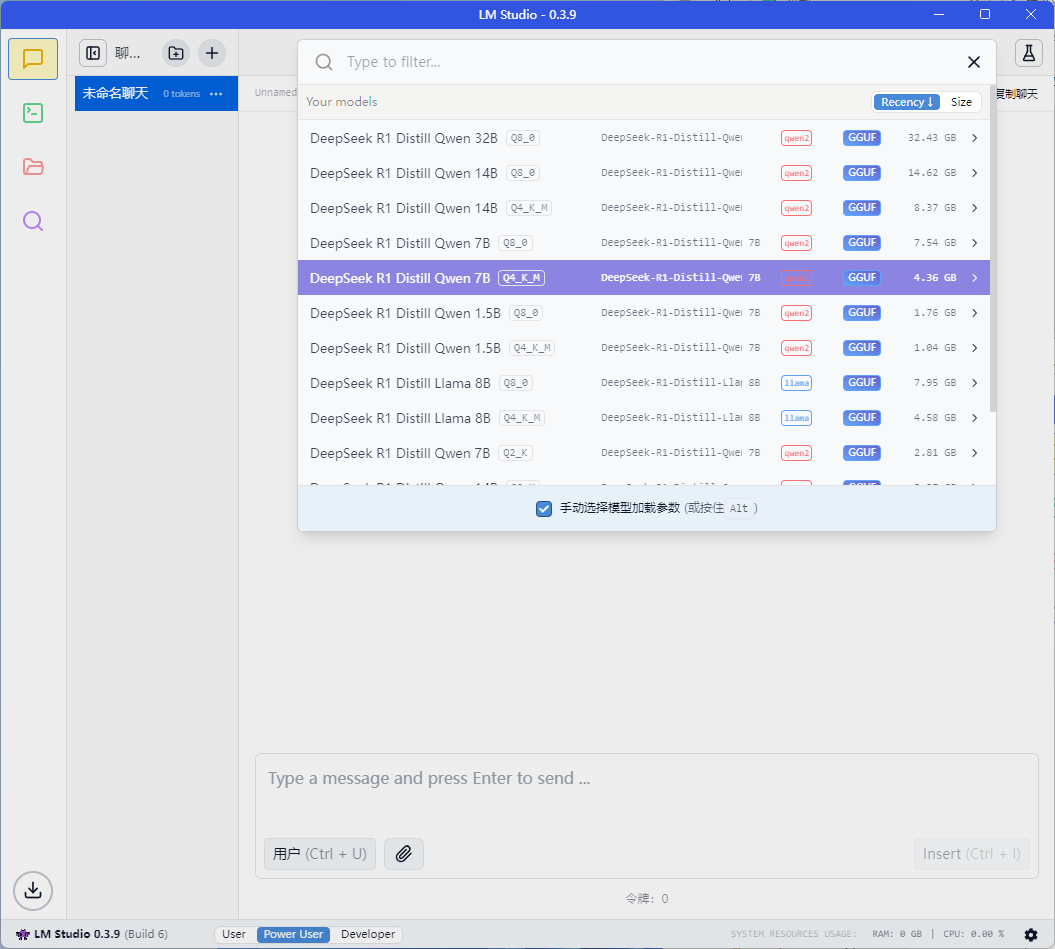
Task: Expand Llama 8B Q8_0 row chevron
Action: [974, 383]
